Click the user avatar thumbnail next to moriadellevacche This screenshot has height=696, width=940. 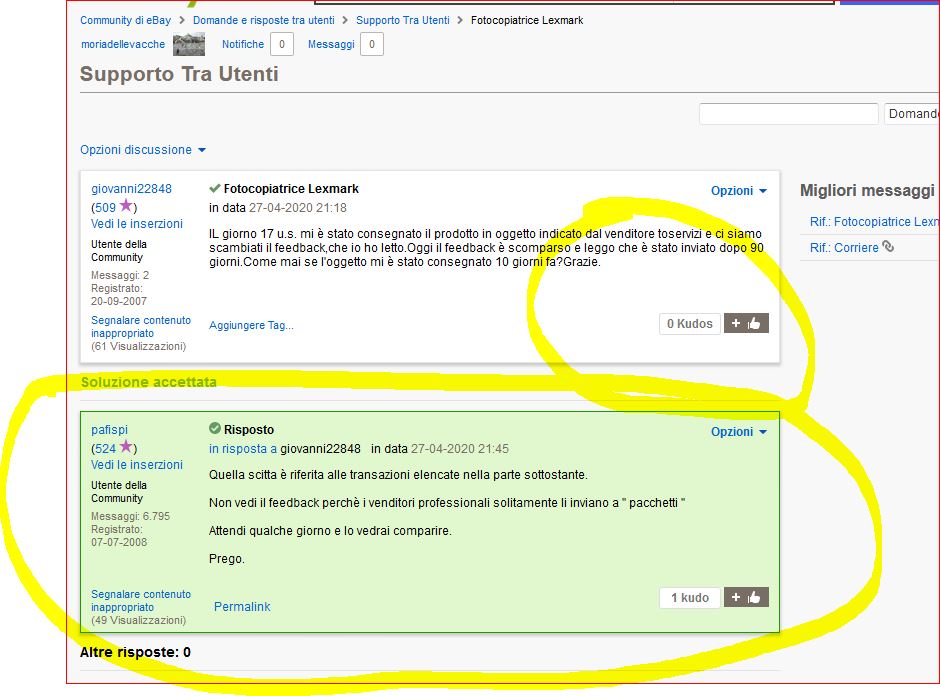[188, 44]
